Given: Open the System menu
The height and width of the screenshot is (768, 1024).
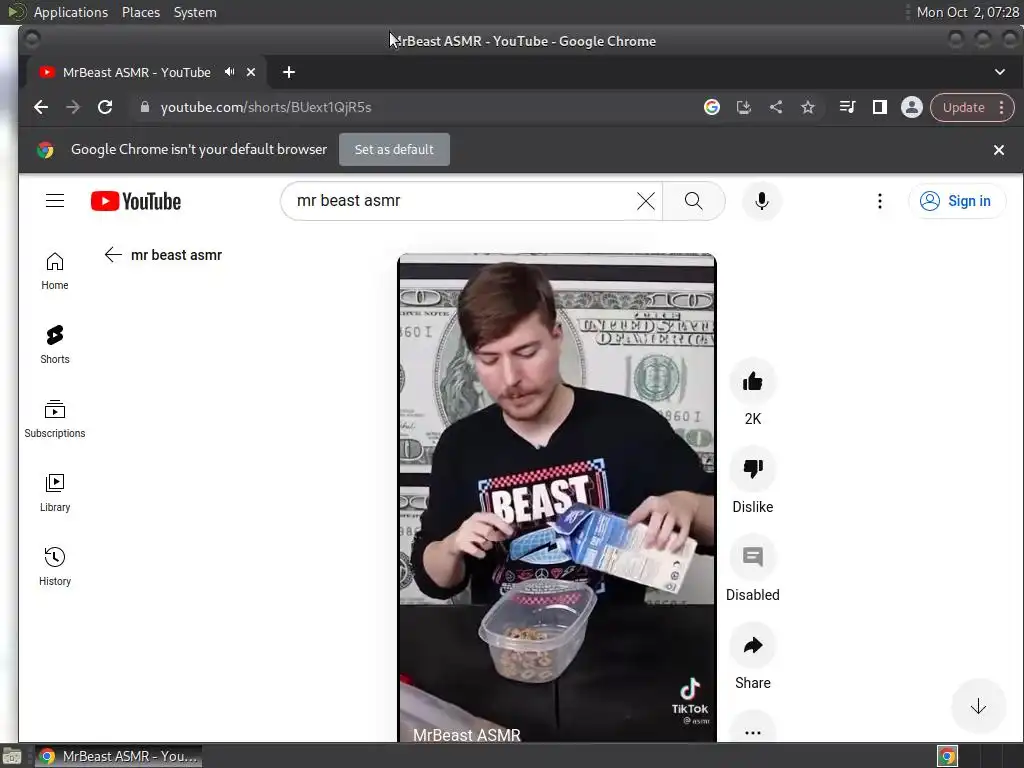Looking at the screenshot, I should click(195, 12).
